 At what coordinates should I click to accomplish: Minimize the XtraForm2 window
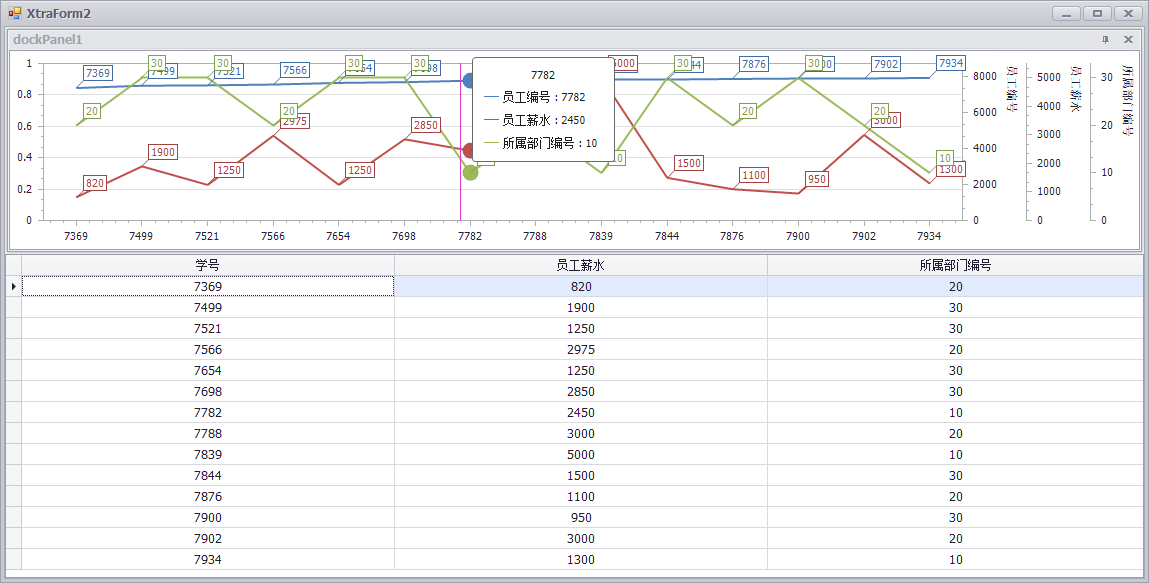click(x=1066, y=13)
